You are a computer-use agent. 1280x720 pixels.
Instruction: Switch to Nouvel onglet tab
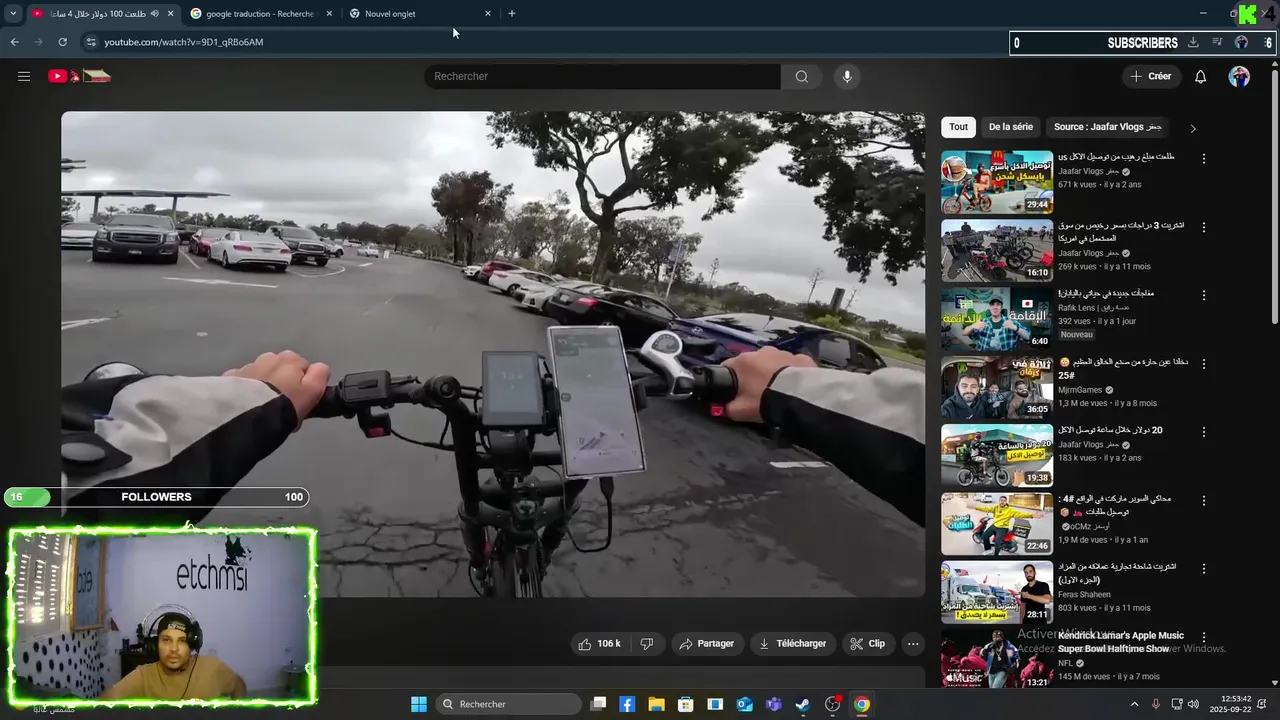pyautogui.click(x=420, y=14)
